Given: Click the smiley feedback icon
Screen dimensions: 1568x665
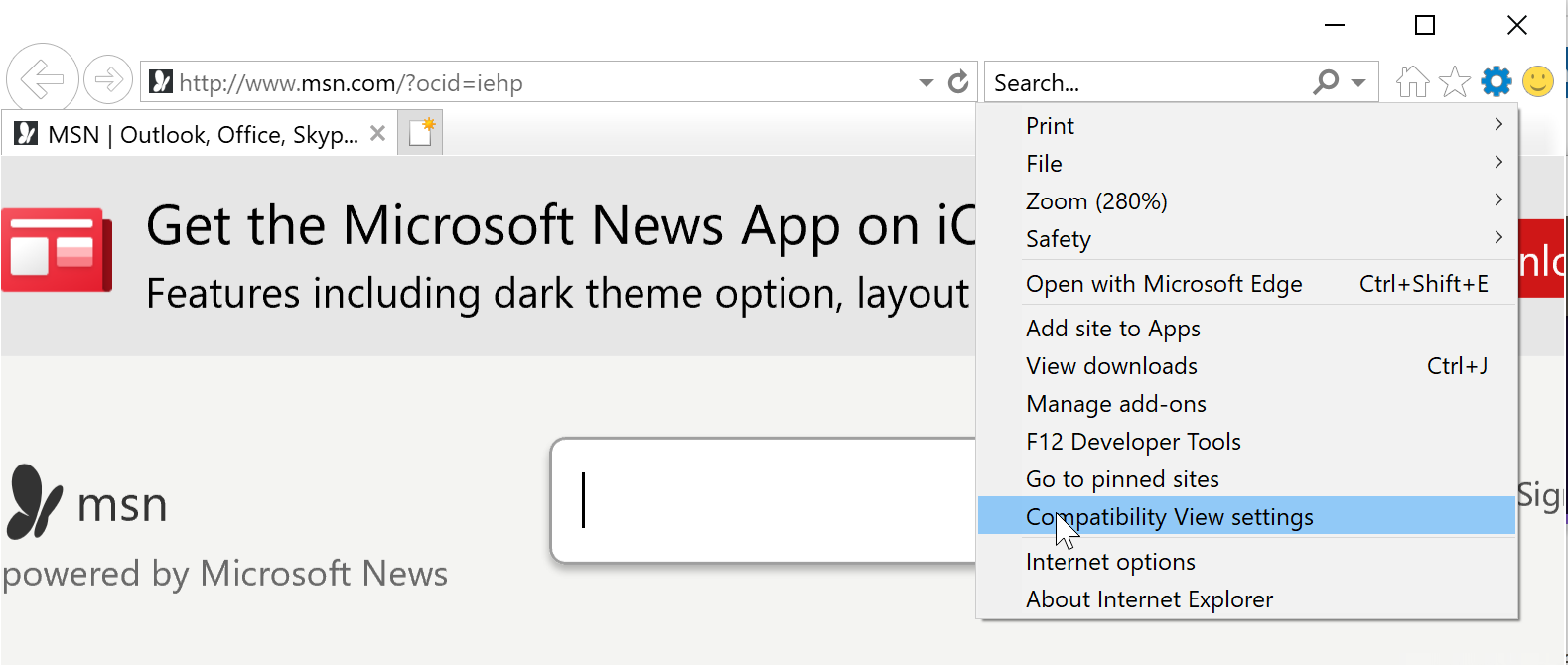Looking at the screenshot, I should coord(1537,81).
